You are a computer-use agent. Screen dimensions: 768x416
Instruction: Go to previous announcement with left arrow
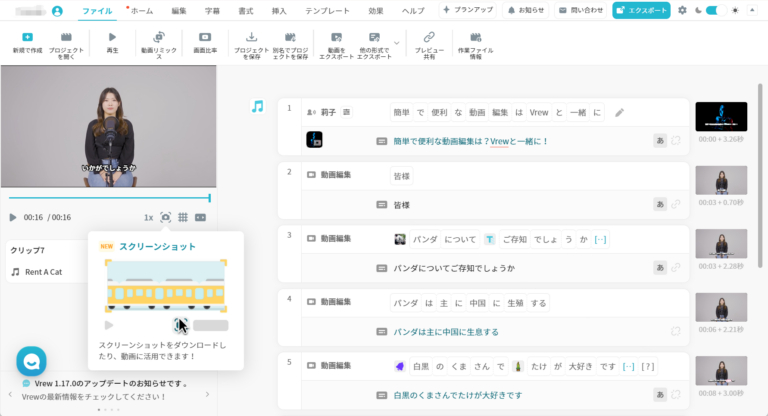point(10,394)
